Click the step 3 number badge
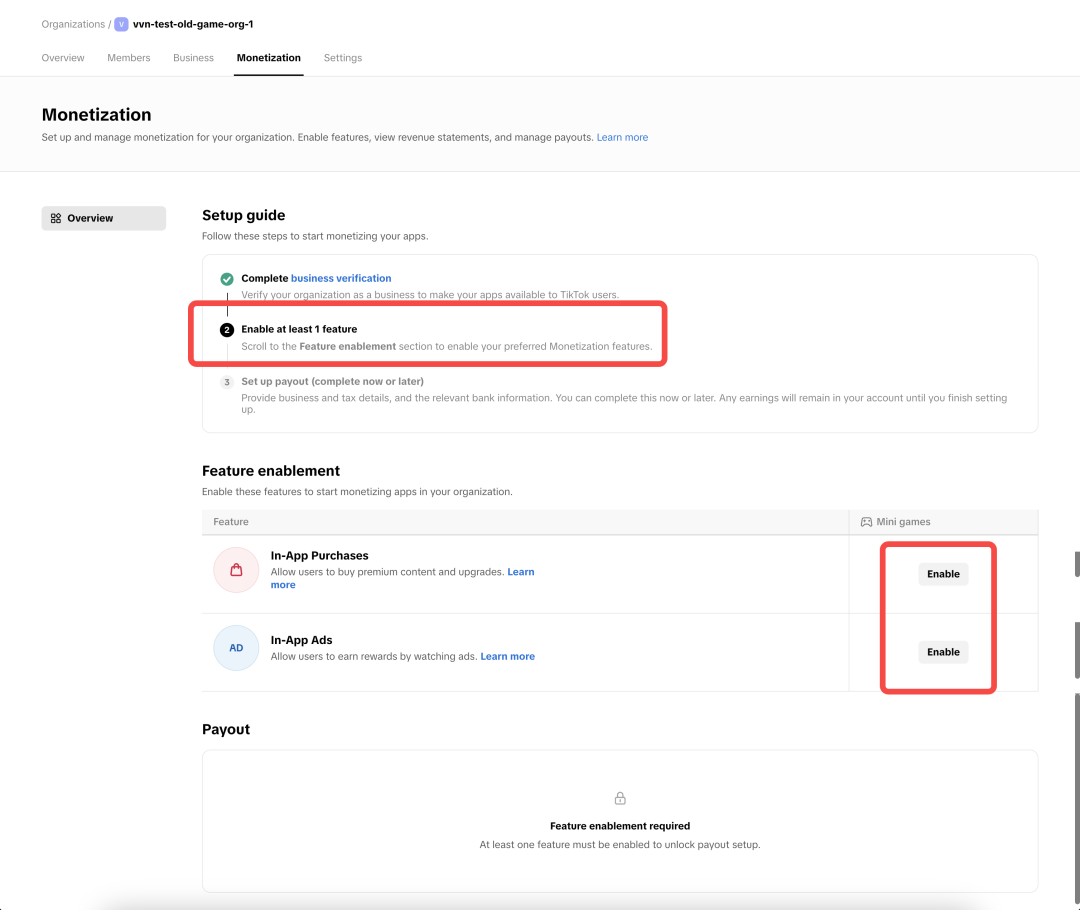The width and height of the screenshot is (1080, 910). [x=227, y=382]
